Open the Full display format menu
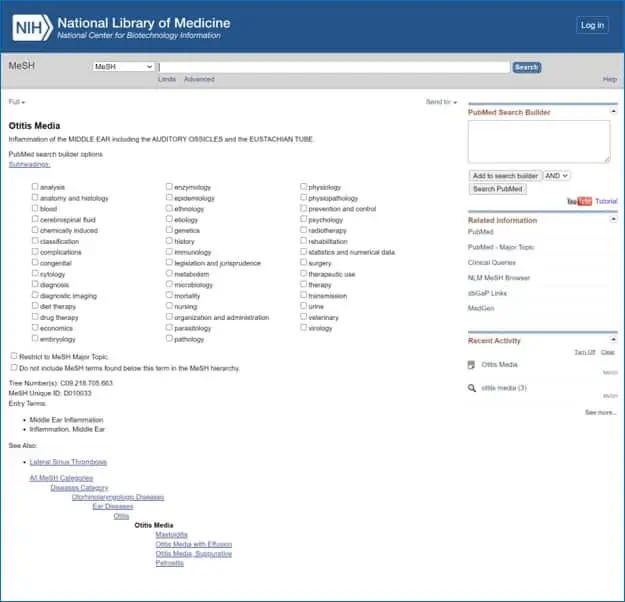 [x=17, y=102]
